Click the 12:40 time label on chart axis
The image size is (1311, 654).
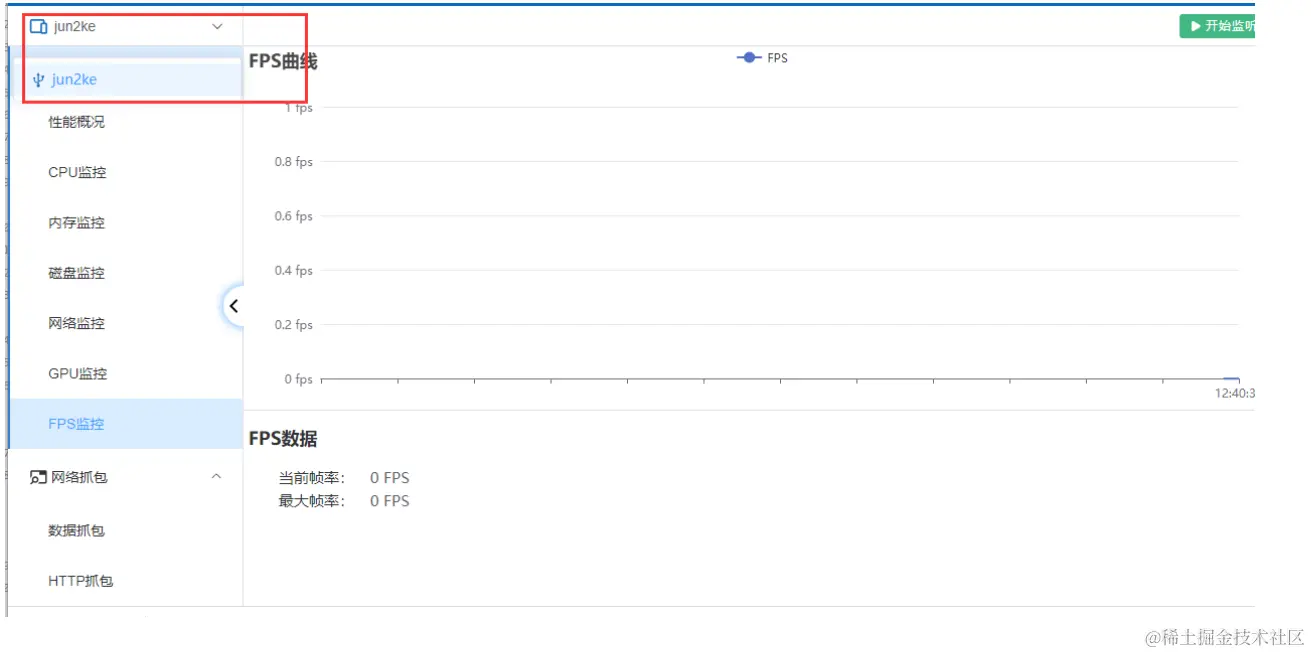click(1235, 393)
